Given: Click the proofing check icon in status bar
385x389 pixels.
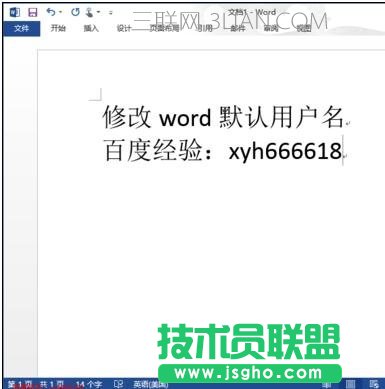Looking at the screenshot, I should click(118, 385).
